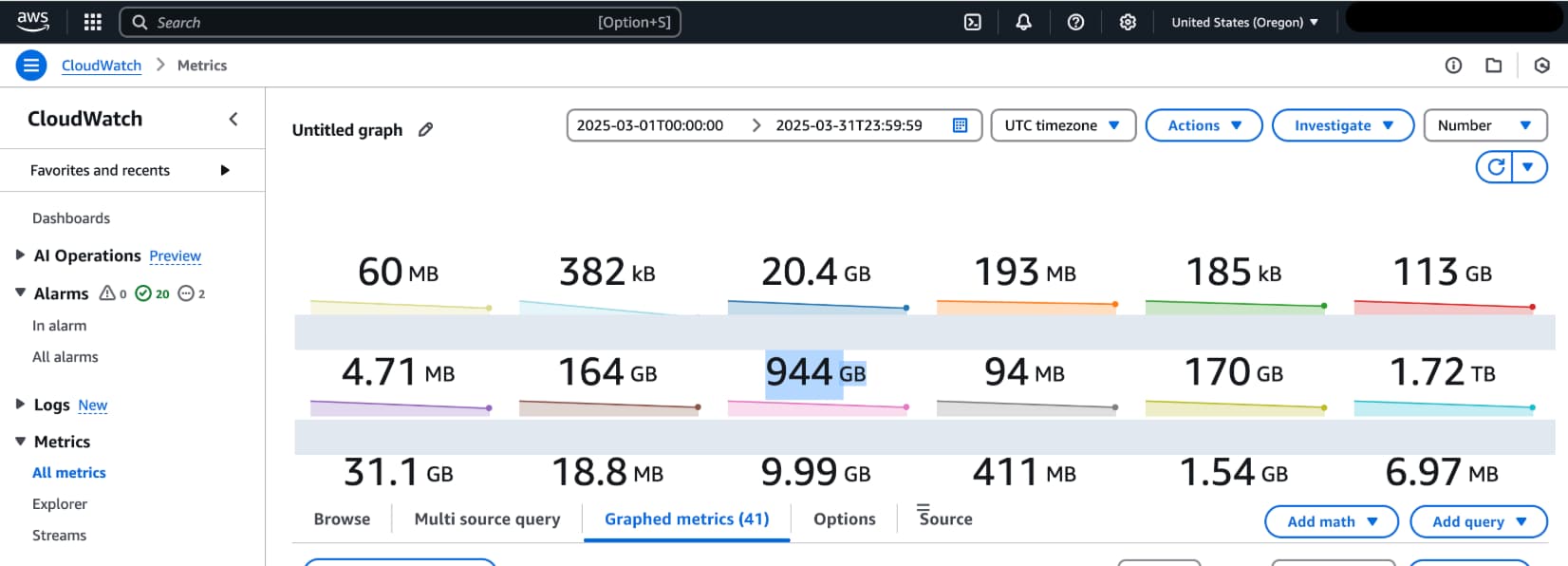Image resolution: width=1568 pixels, height=566 pixels.
Task: Collapse the Alarms section
Action: click(x=20, y=292)
